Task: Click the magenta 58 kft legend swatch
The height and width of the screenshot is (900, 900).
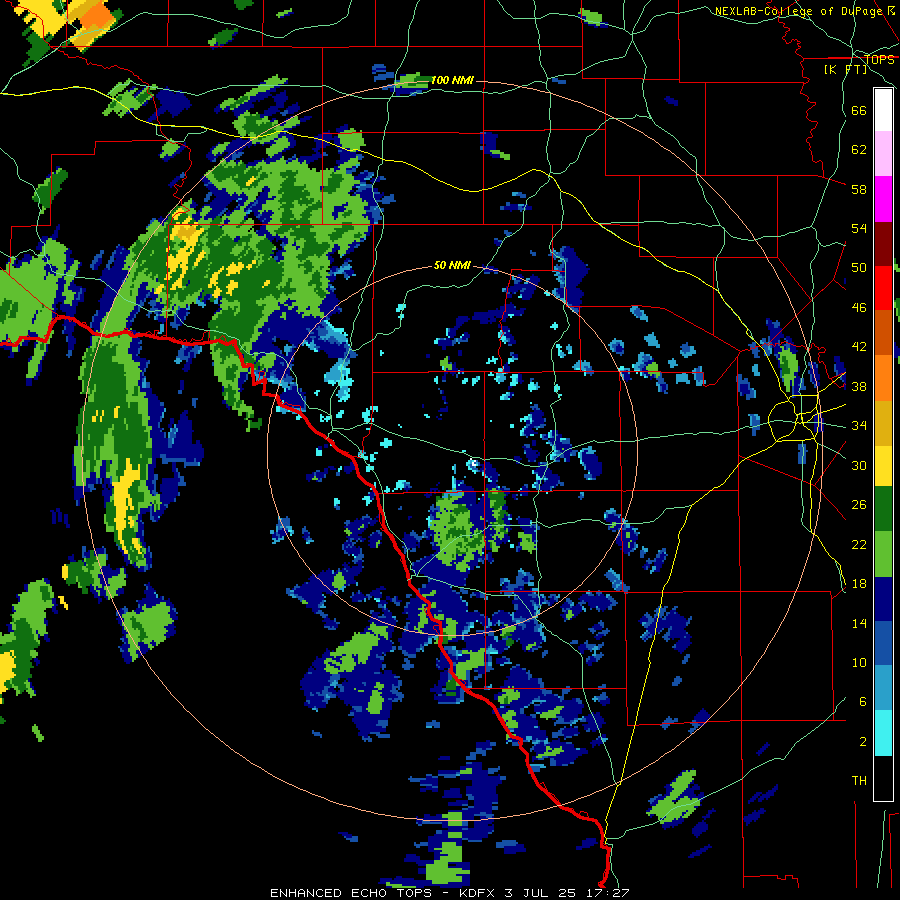Action: coord(883,199)
